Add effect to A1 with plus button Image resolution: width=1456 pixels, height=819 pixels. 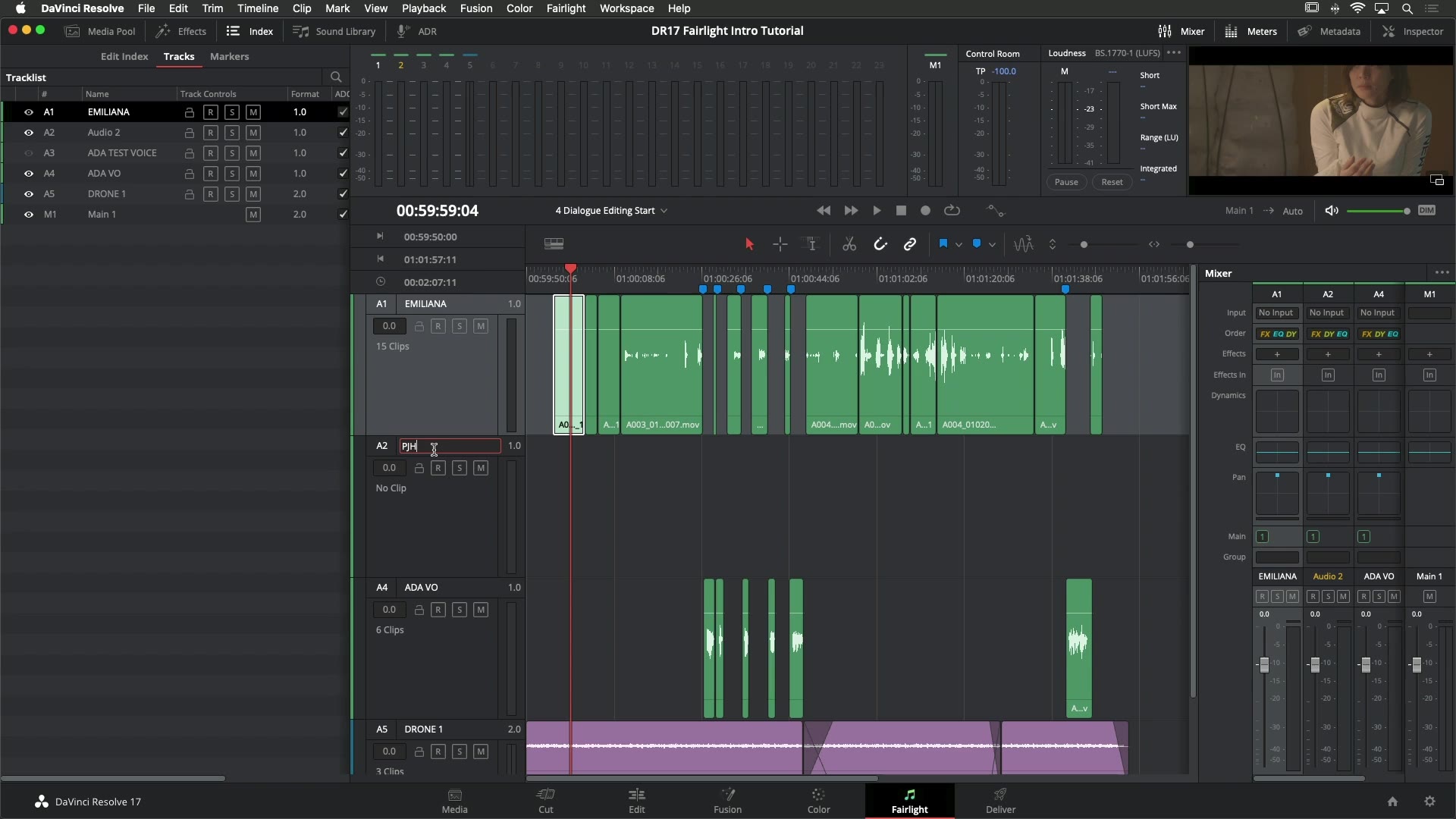click(1277, 354)
